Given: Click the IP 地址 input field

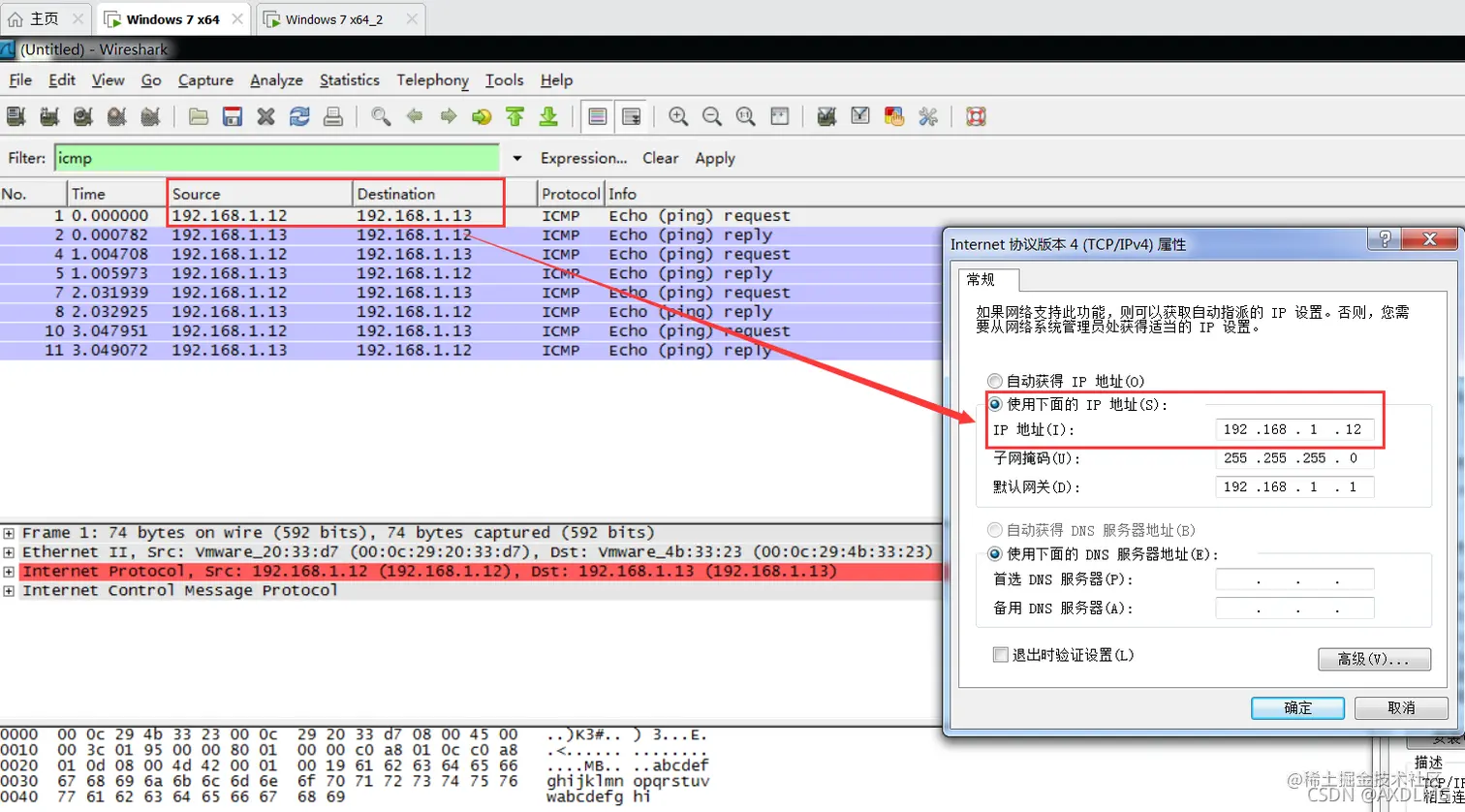Looking at the screenshot, I should (x=1294, y=429).
